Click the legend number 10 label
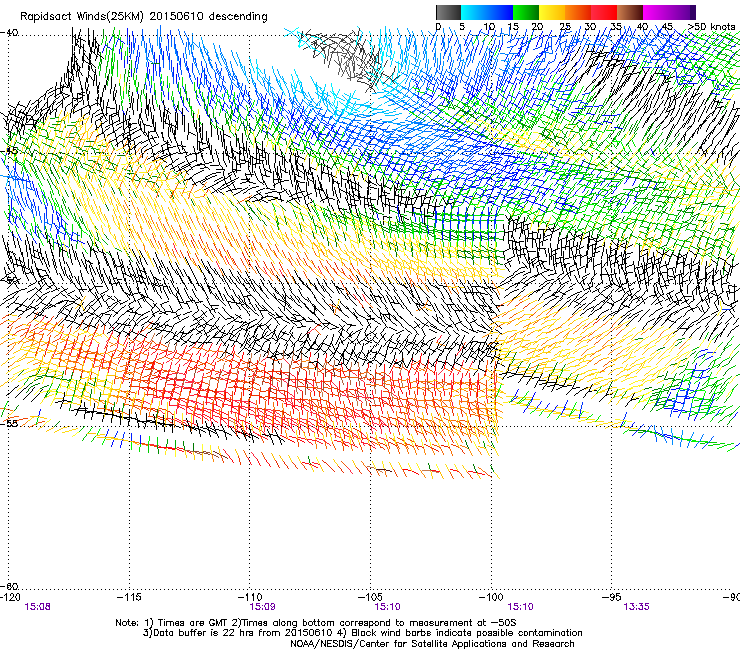The height and width of the screenshot is (650, 740). point(489,27)
